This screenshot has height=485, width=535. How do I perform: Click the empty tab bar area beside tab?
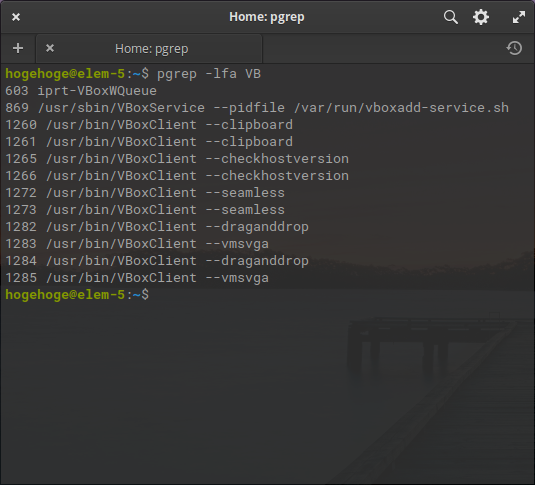382,48
